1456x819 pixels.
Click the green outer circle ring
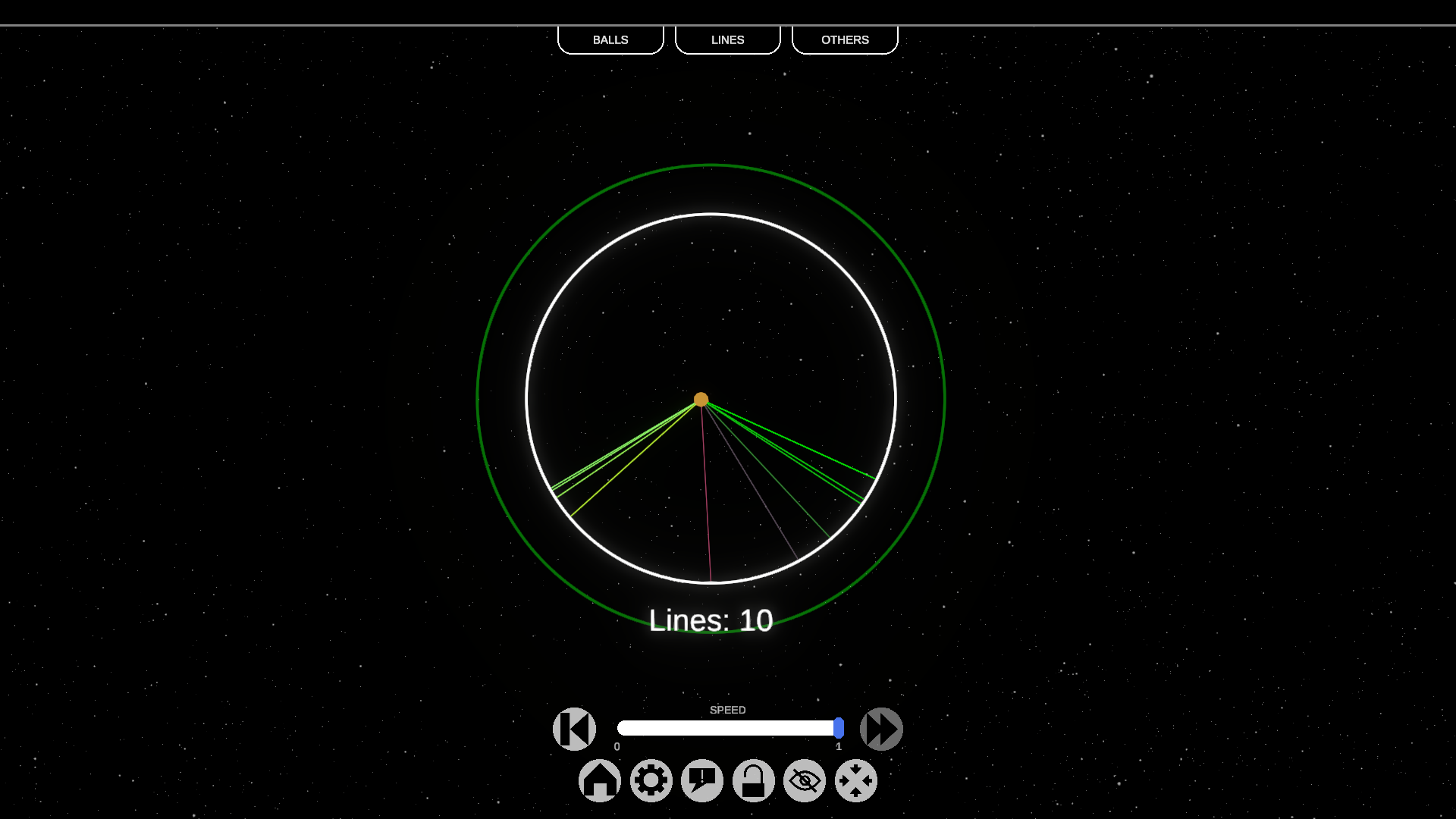tap(711, 165)
